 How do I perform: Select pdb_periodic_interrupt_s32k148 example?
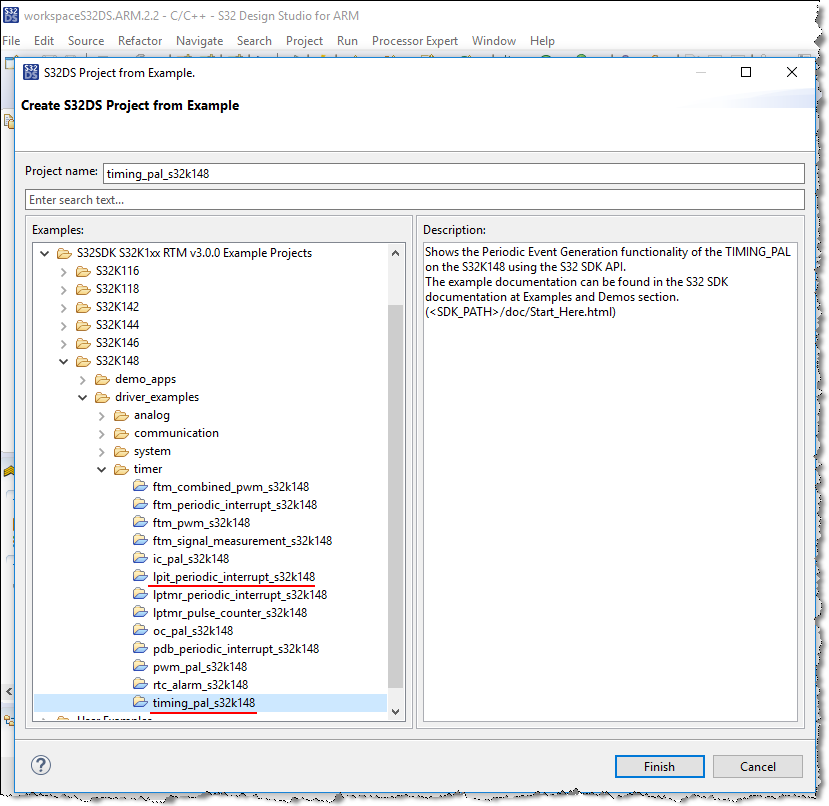click(236, 648)
